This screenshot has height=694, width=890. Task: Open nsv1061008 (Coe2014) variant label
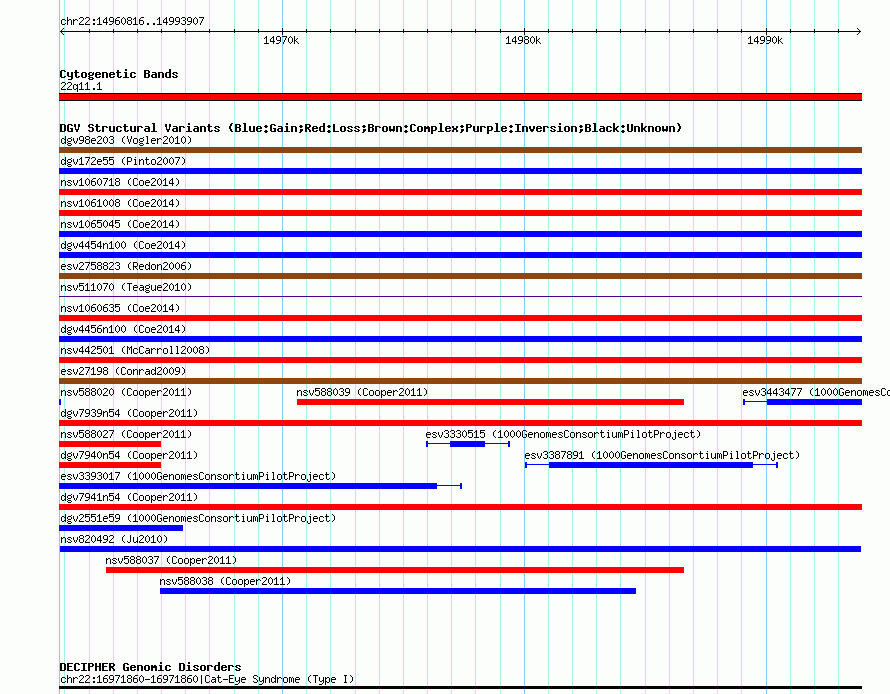click(x=120, y=203)
